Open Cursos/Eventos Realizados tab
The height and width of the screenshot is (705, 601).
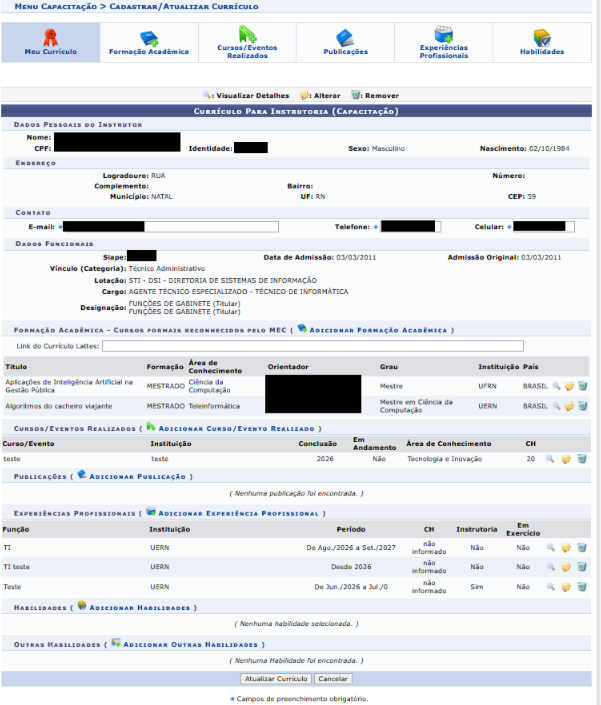(247, 43)
